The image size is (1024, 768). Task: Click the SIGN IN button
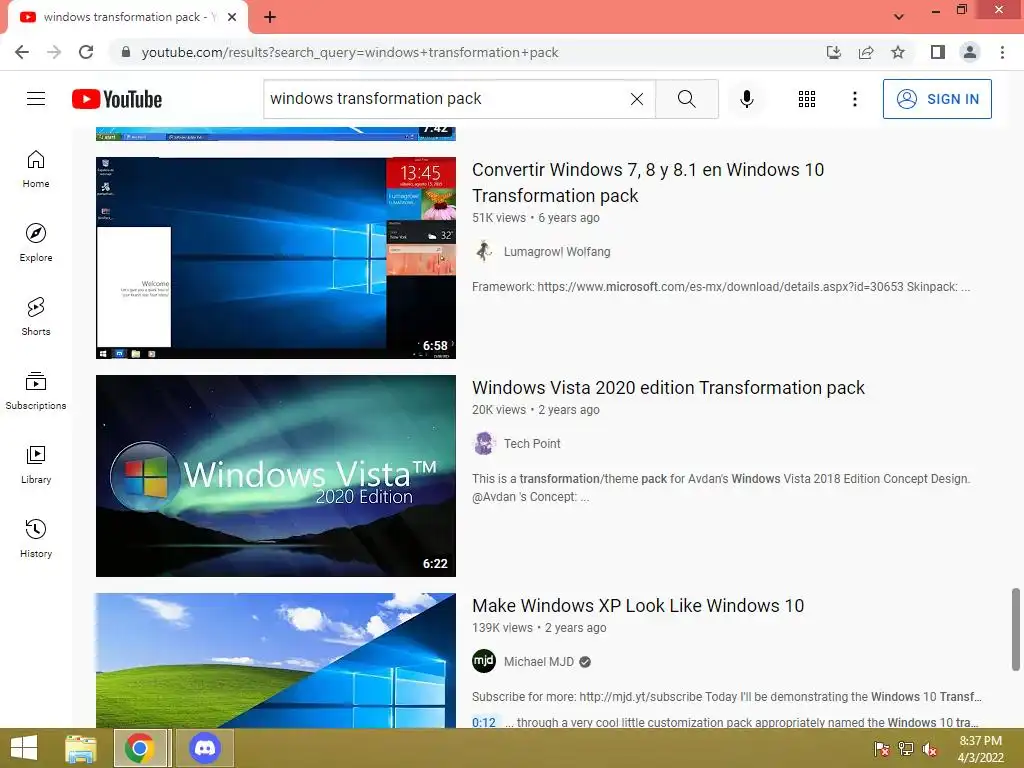[937, 99]
